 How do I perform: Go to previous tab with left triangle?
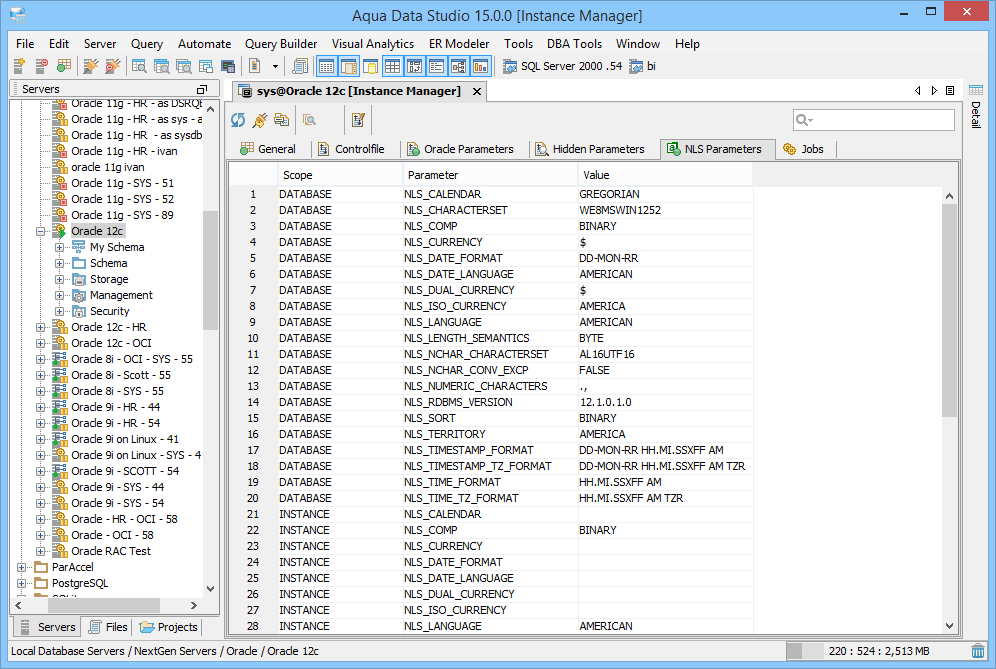917,91
